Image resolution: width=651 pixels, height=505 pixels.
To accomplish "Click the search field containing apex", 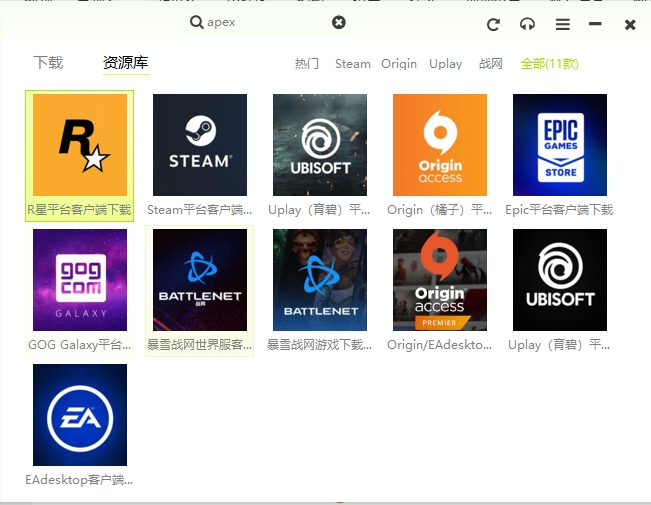I will pos(267,22).
